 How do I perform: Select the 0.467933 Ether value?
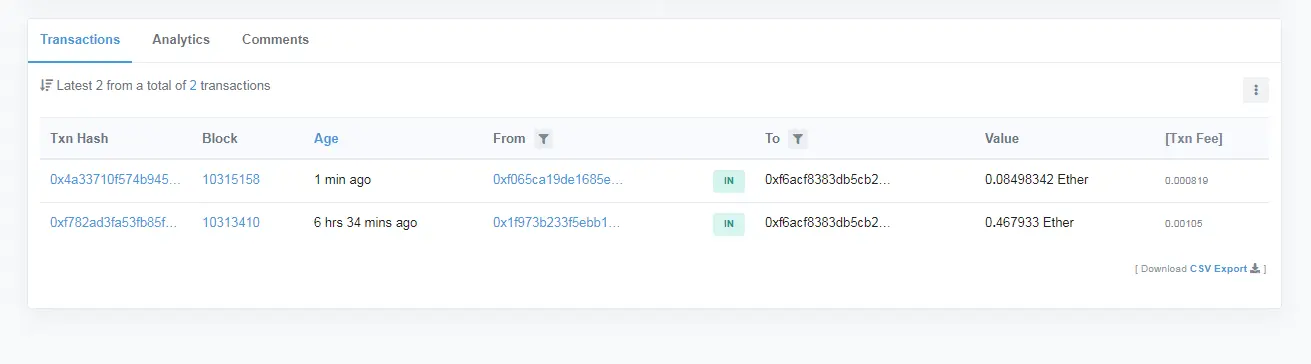click(1029, 223)
